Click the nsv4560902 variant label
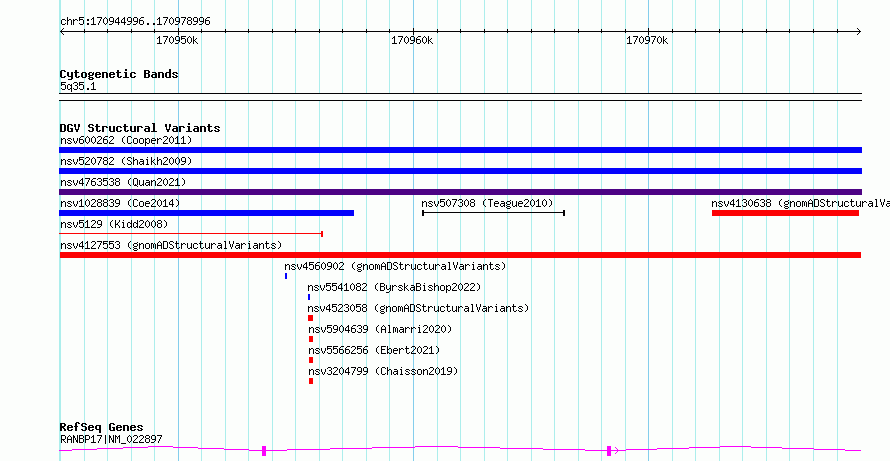Screen dimensions: 890x461 [395, 266]
